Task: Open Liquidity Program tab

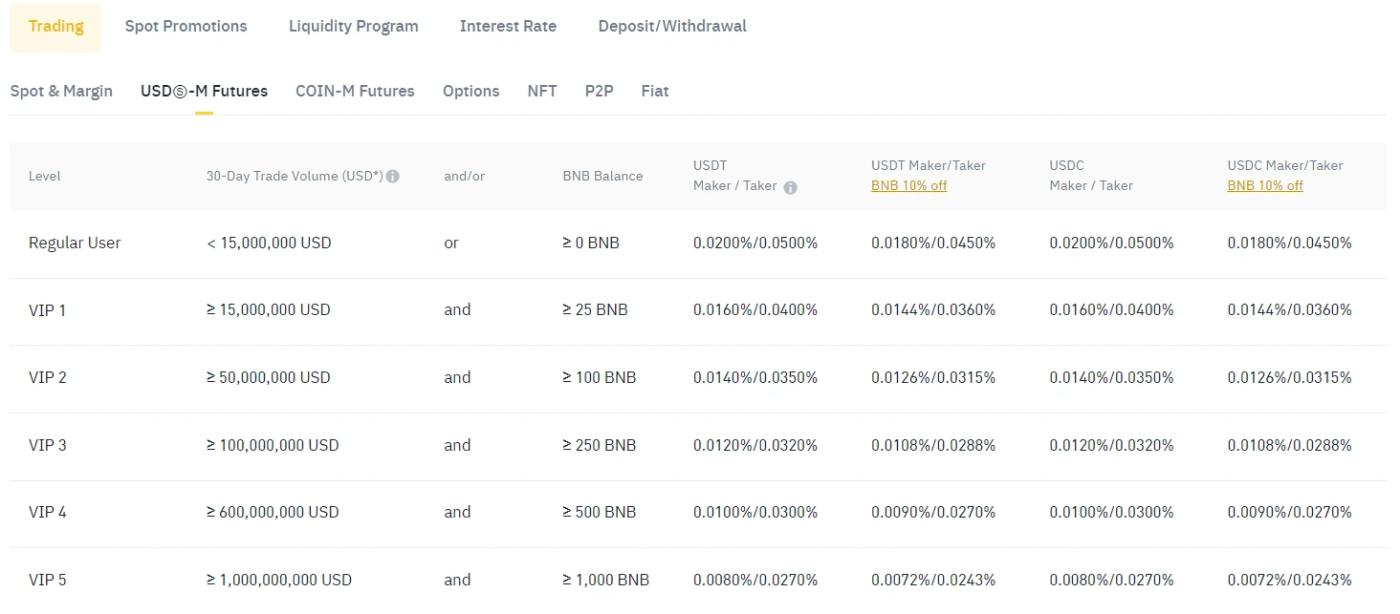Action: coord(353,26)
